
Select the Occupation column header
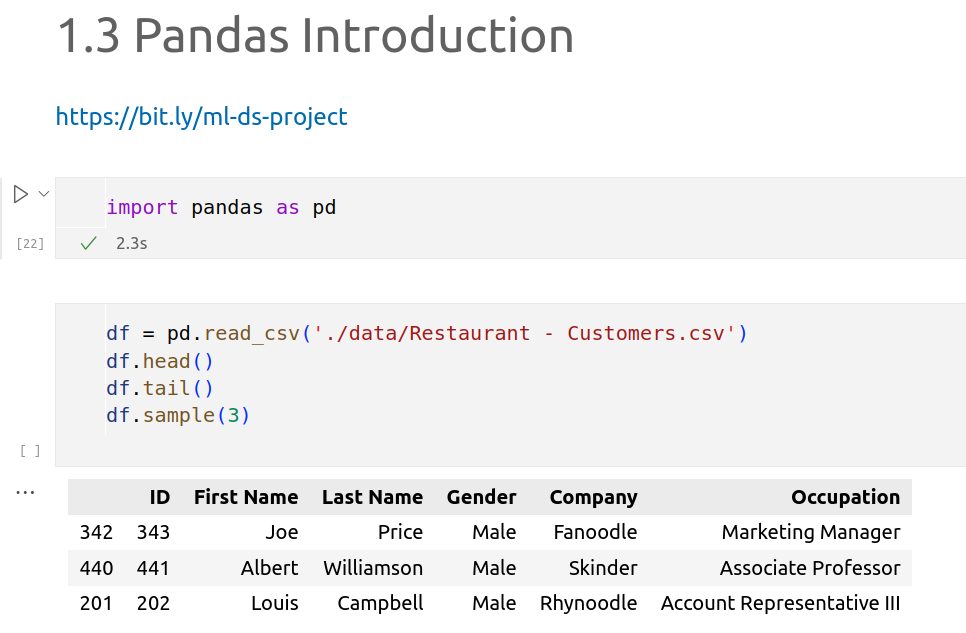tap(845, 497)
